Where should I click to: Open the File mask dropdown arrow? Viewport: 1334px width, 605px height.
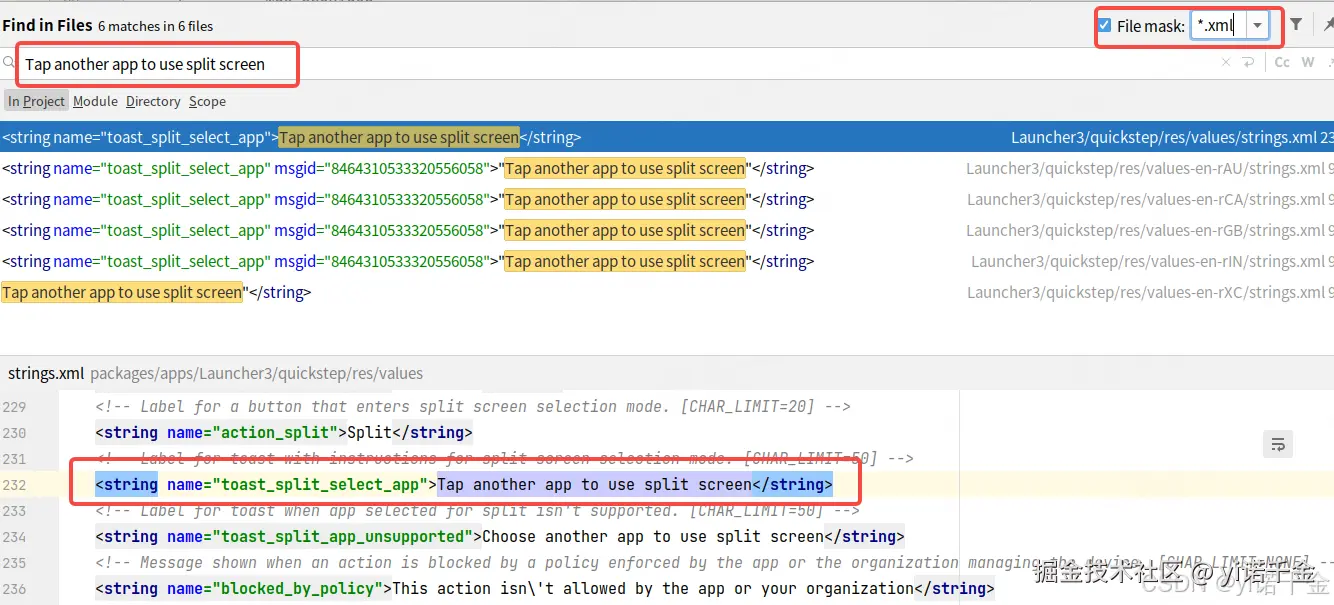1258,25
